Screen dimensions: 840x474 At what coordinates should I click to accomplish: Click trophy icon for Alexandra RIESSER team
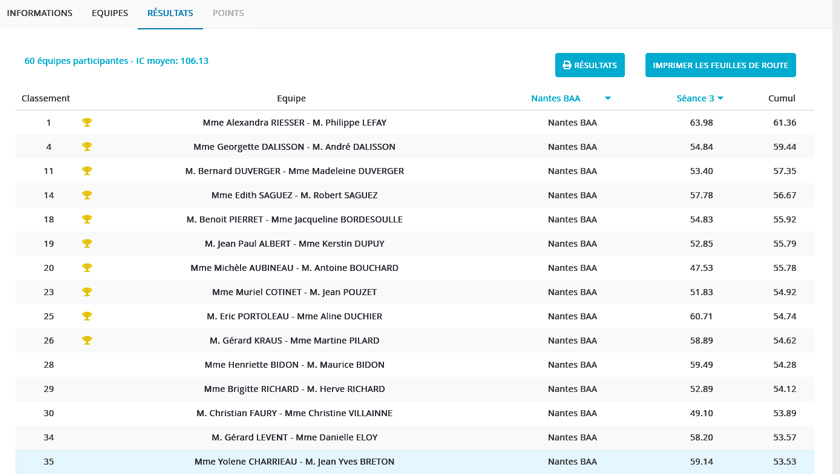pos(87,123)
